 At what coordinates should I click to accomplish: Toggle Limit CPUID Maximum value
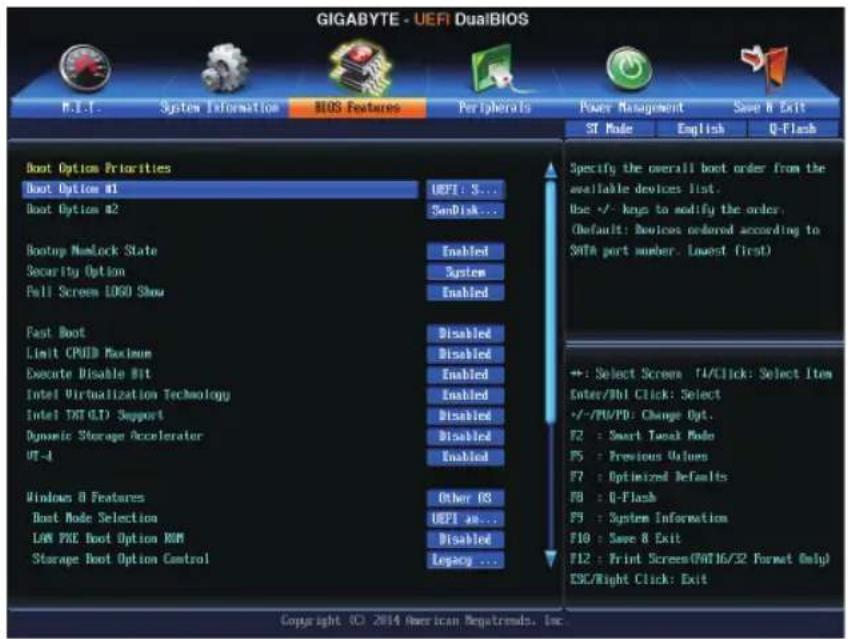(x=466, y=354)
